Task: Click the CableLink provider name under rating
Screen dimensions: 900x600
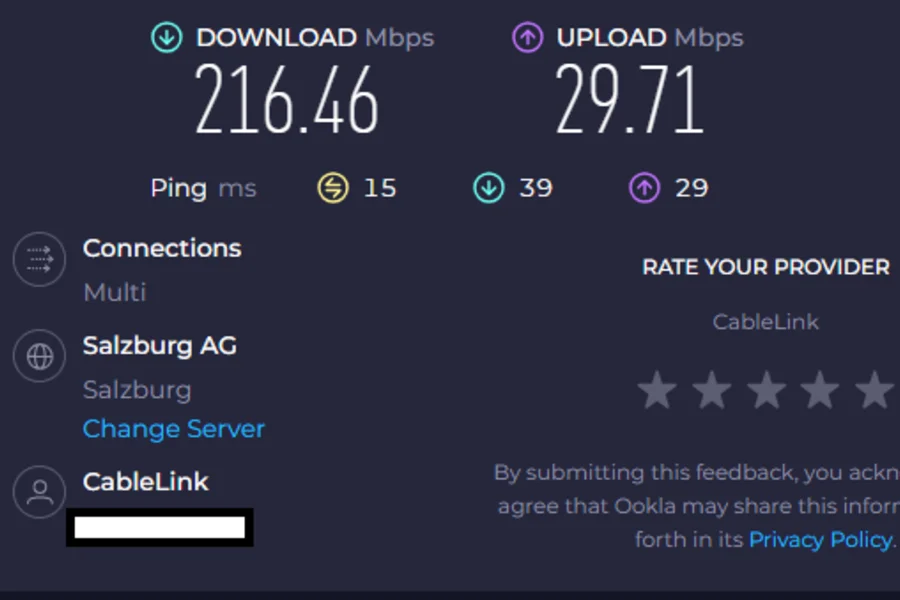Action: pyautogui.click(x=765, y=322)
